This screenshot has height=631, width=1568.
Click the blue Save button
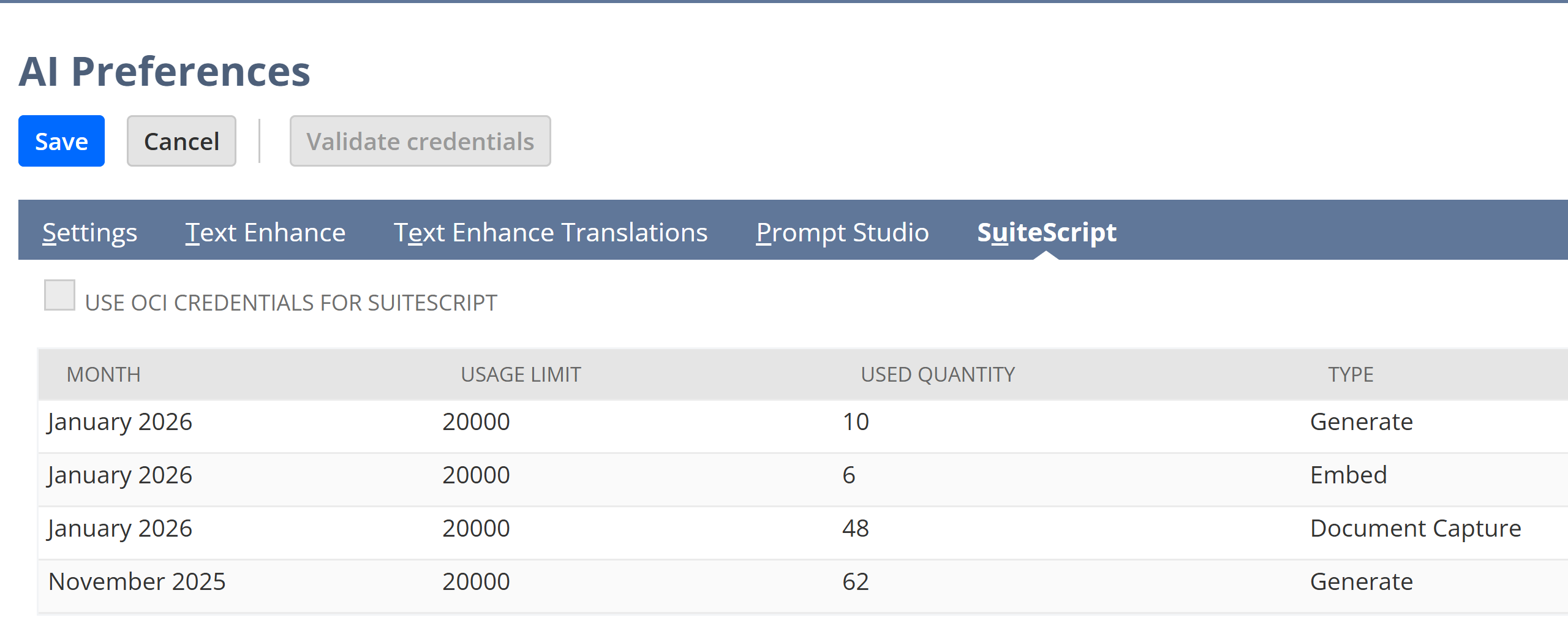tap(61, 142)
